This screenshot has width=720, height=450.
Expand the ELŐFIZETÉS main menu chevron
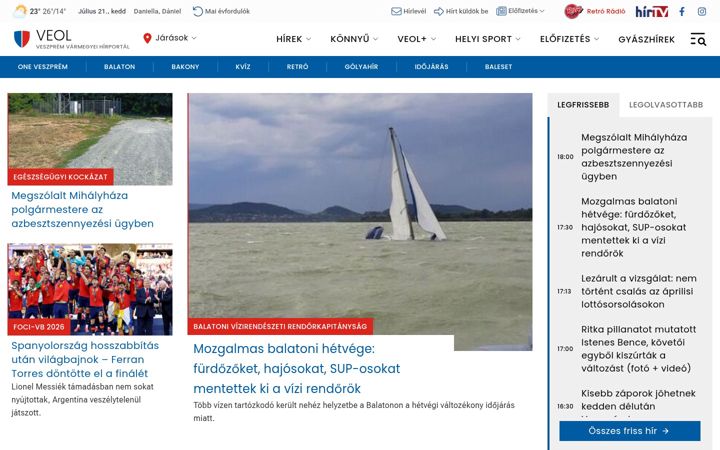(596, 39)
